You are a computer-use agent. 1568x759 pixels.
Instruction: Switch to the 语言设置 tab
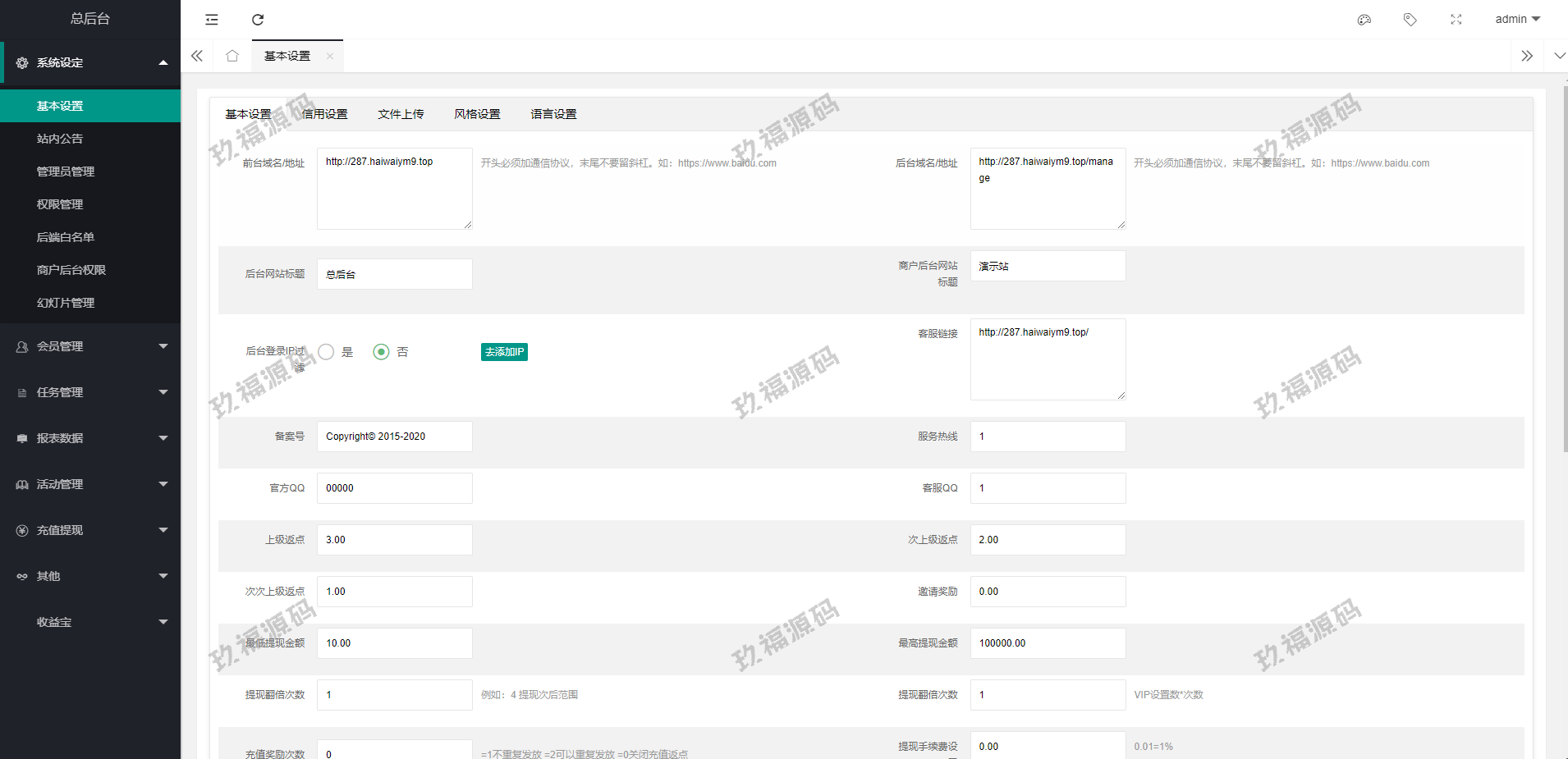pyautogui.click(x=553, y=114)
